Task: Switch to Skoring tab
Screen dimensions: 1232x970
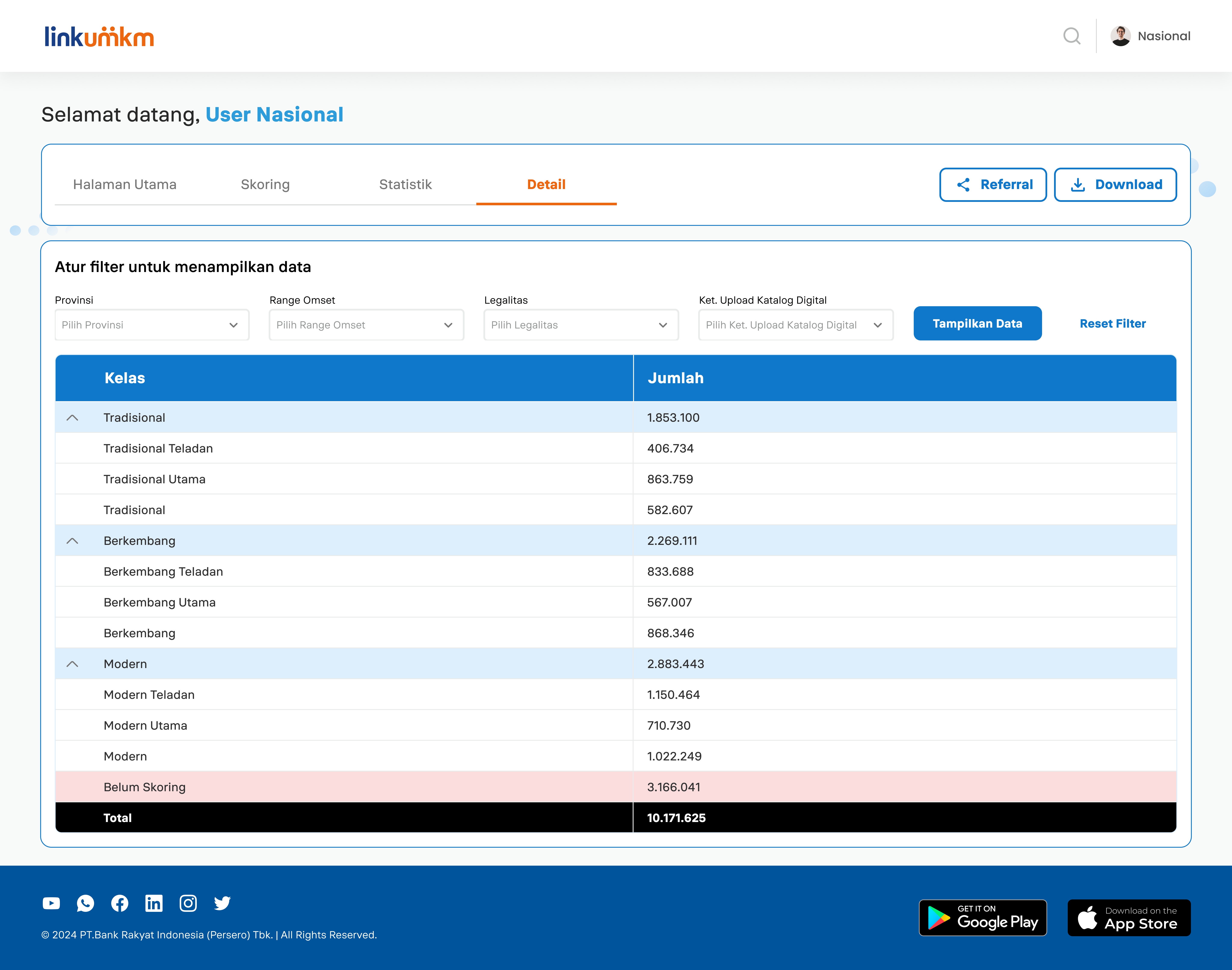Action: 265,185
